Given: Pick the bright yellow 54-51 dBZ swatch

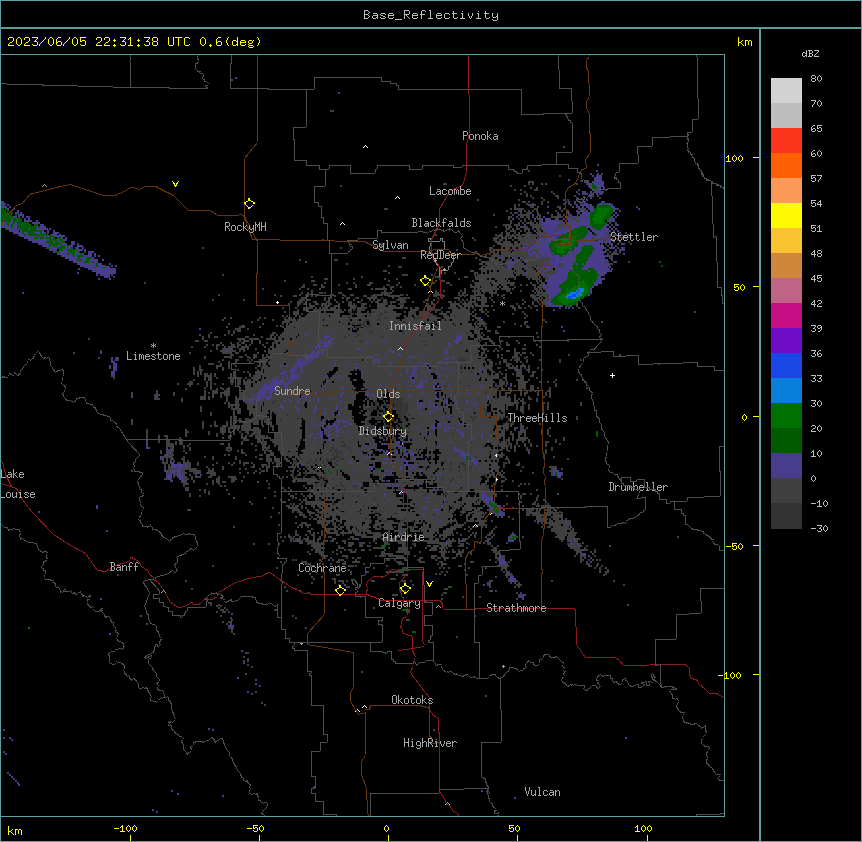Looking at the screenshot, I should click(x=786, y=215).
